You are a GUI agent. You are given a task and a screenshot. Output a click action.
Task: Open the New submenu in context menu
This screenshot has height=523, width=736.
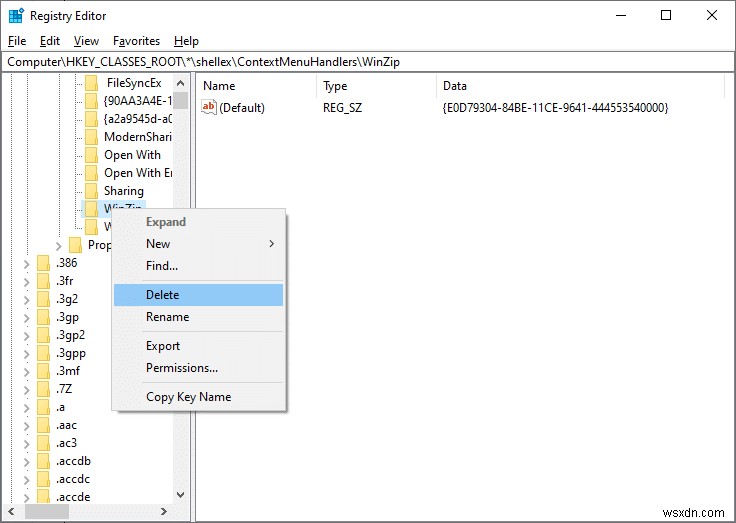tap(199, 244)
